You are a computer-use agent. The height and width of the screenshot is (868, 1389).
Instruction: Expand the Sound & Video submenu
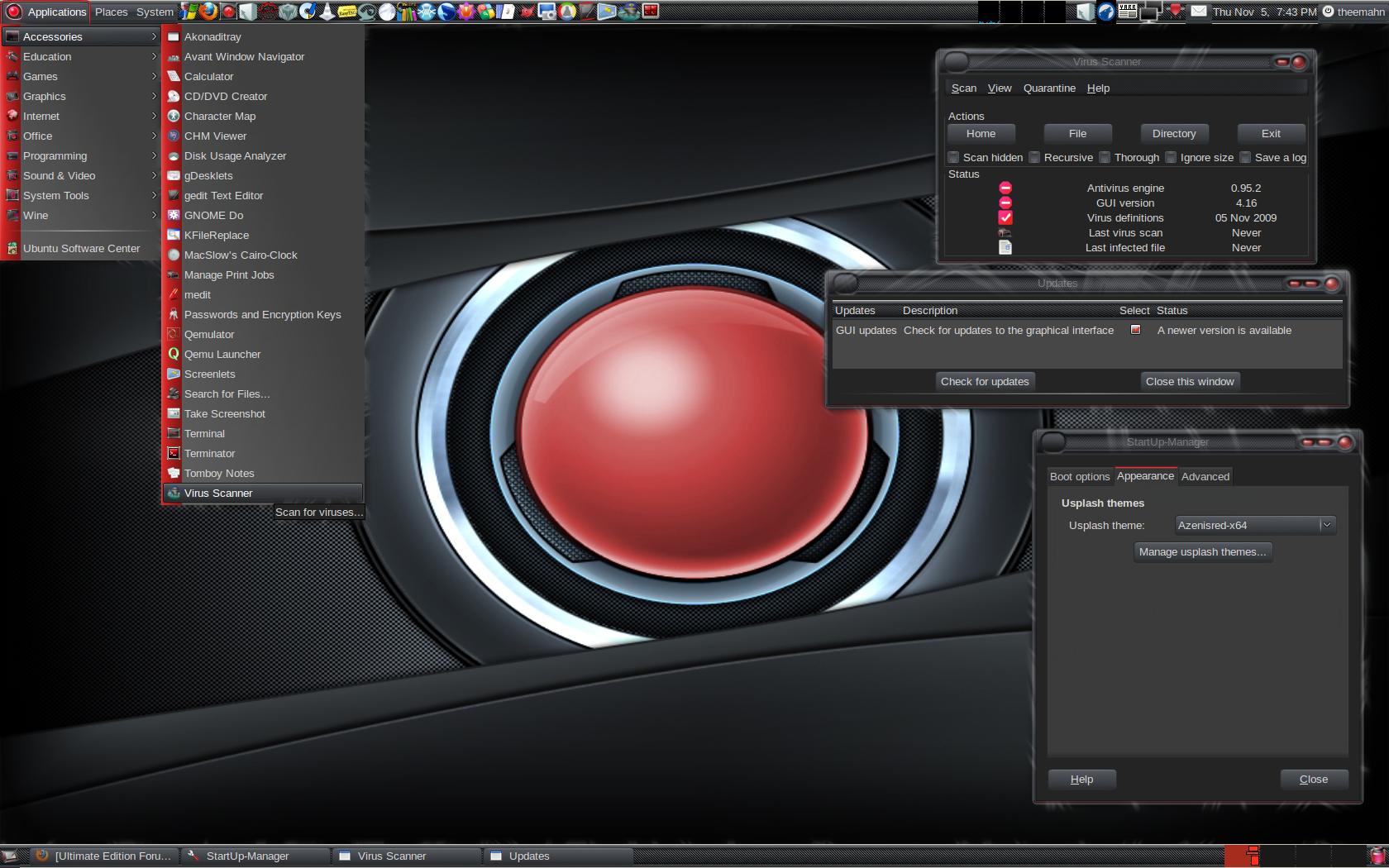(x=81, y=175)
